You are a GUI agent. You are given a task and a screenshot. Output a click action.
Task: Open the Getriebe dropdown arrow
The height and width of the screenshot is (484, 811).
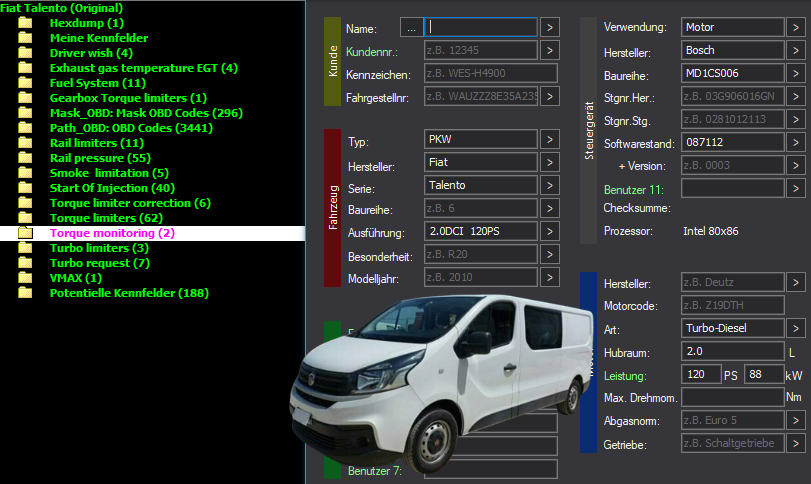click(796, 443)
